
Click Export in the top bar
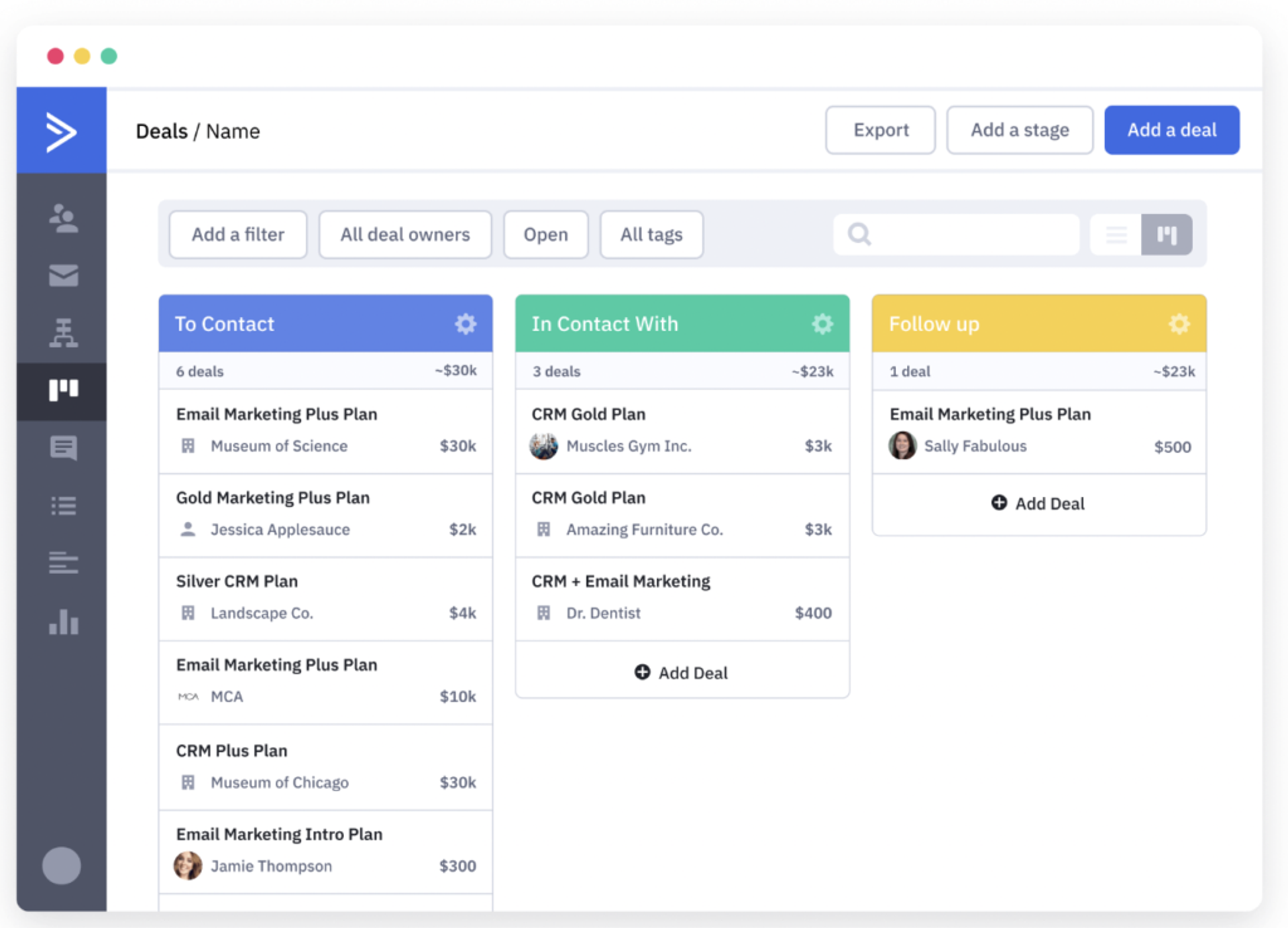[x=880, y=130]
